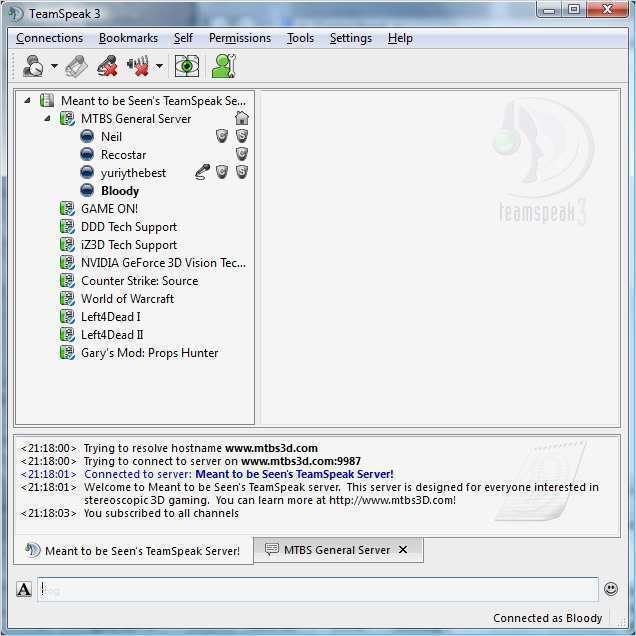Image resolution: width=636 pixels, height=636 pixels.
Task: Click 'You subscribed to all channels' log line
Action: (x=161, y=513)
